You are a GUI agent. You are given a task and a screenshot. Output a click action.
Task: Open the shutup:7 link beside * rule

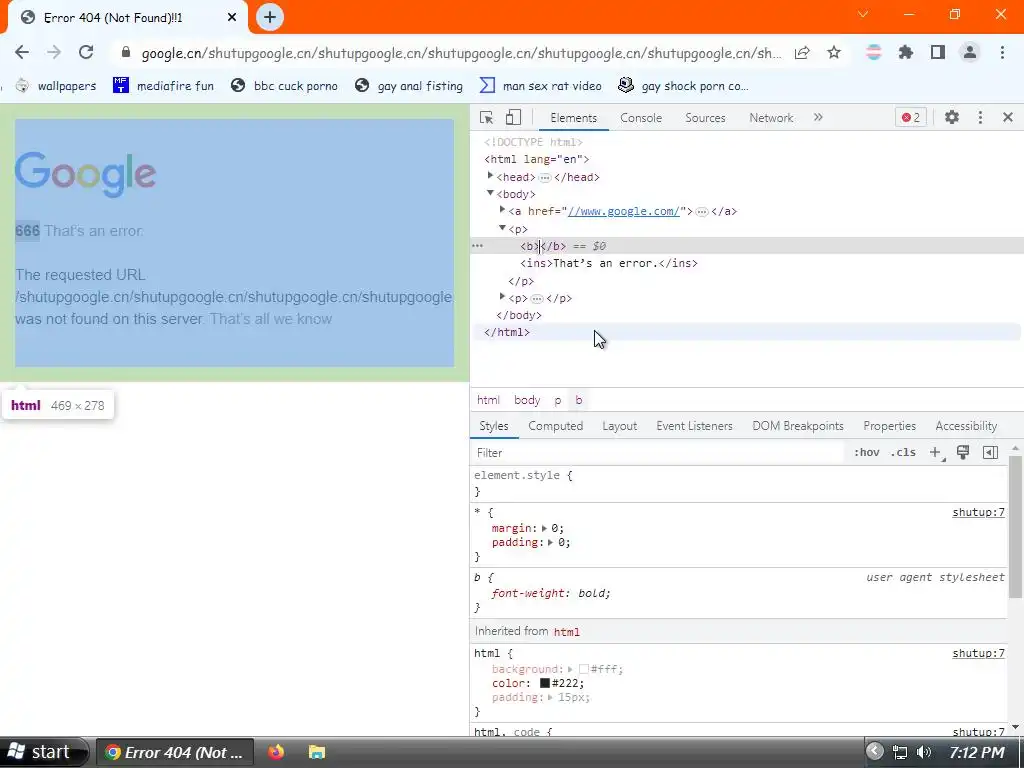tap(978, 513)
